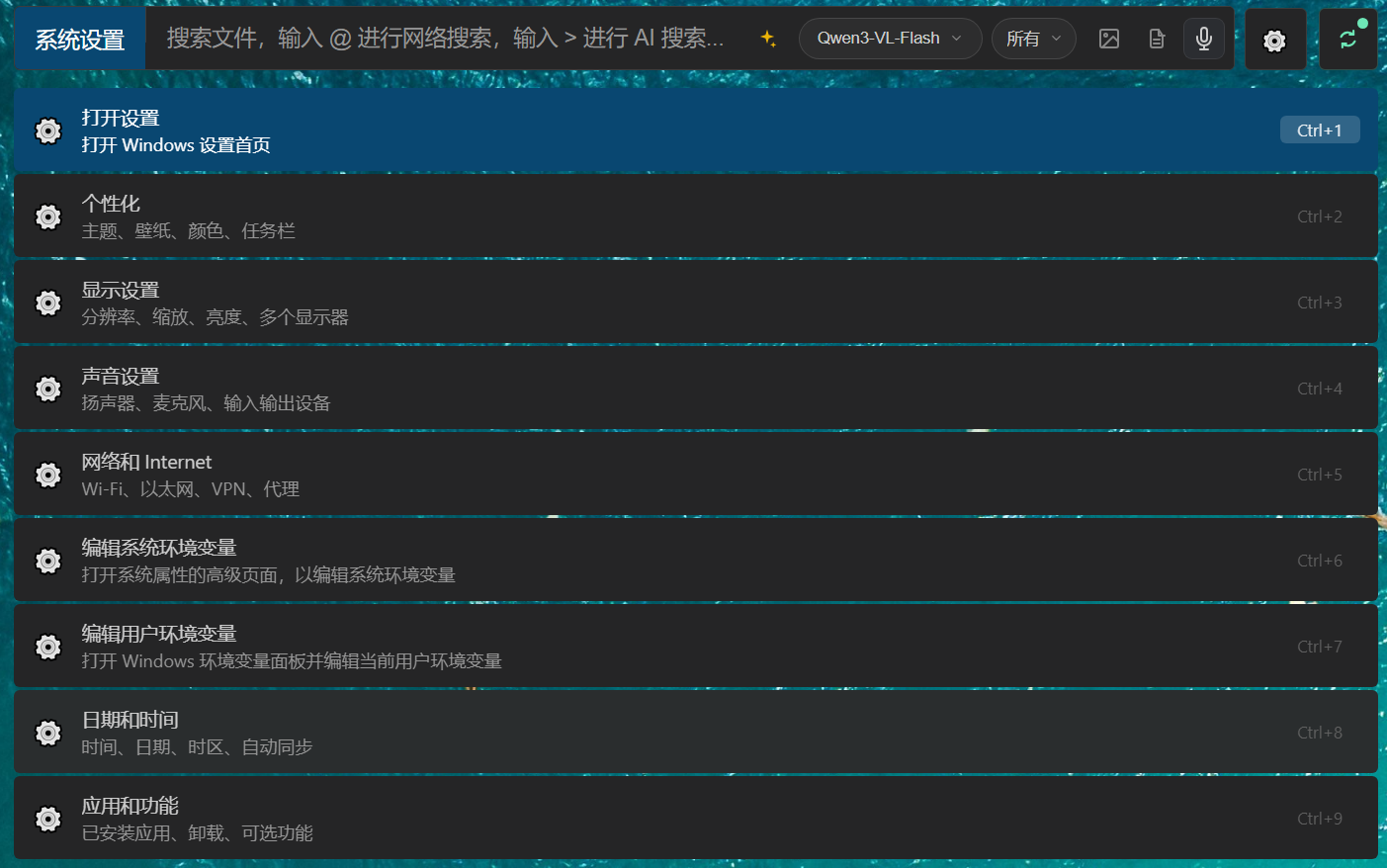The image size is (1387, 868).
Task: Focus the 搜索文件 search input field
Action: tap(445, 39)
